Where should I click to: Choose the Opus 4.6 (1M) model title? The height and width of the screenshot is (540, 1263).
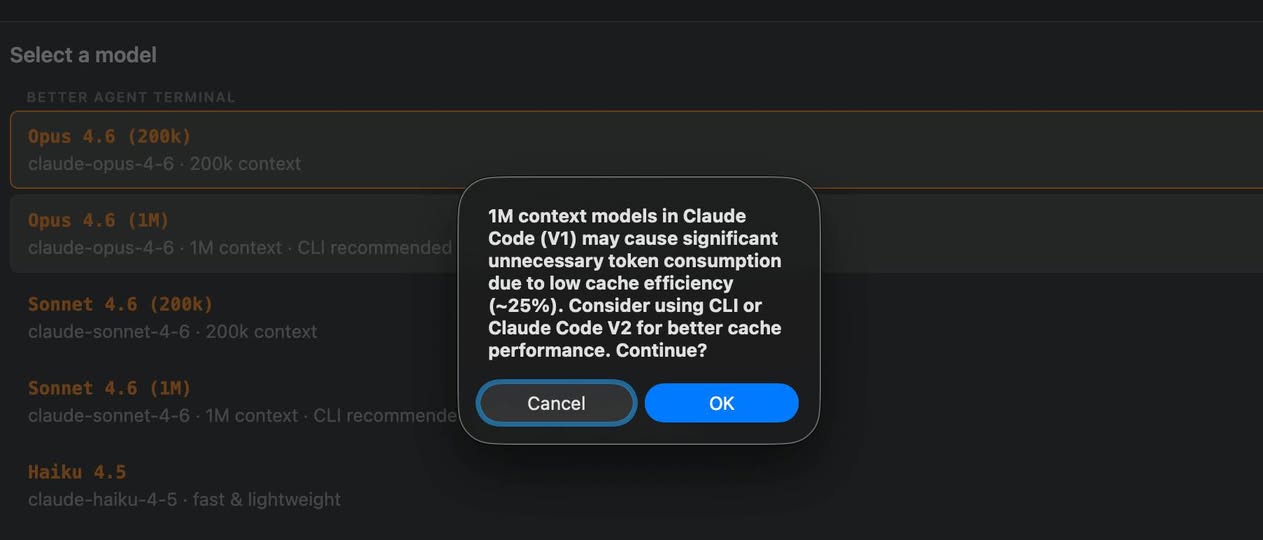[x=98, y=220]
